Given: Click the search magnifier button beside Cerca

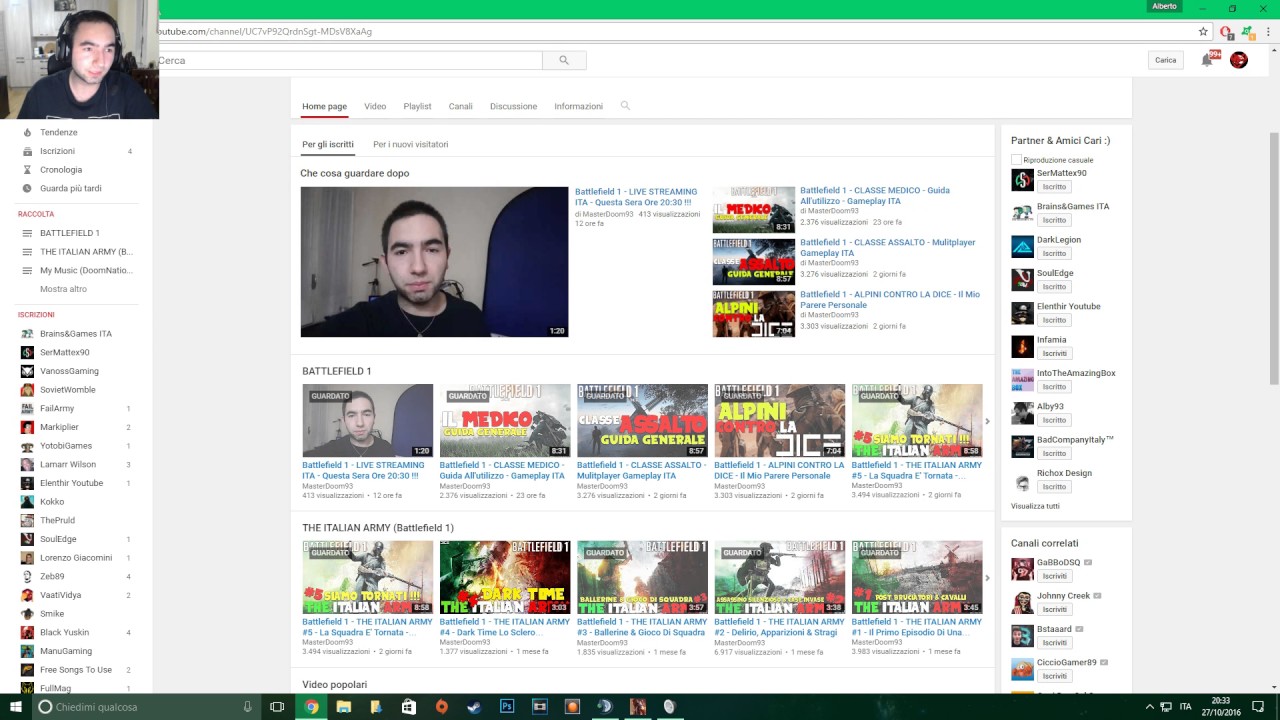Looking at the screenshot, I should 564,60.
